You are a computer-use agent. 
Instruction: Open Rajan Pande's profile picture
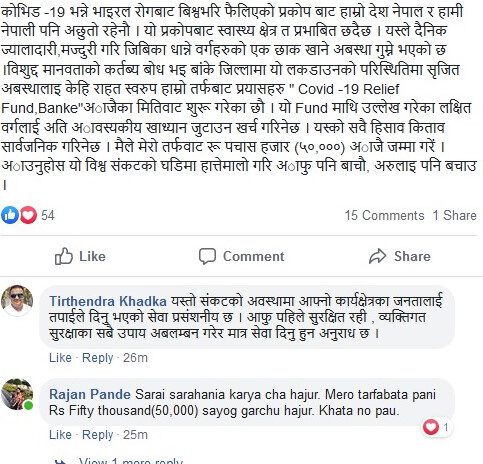[x=17, y=394]
